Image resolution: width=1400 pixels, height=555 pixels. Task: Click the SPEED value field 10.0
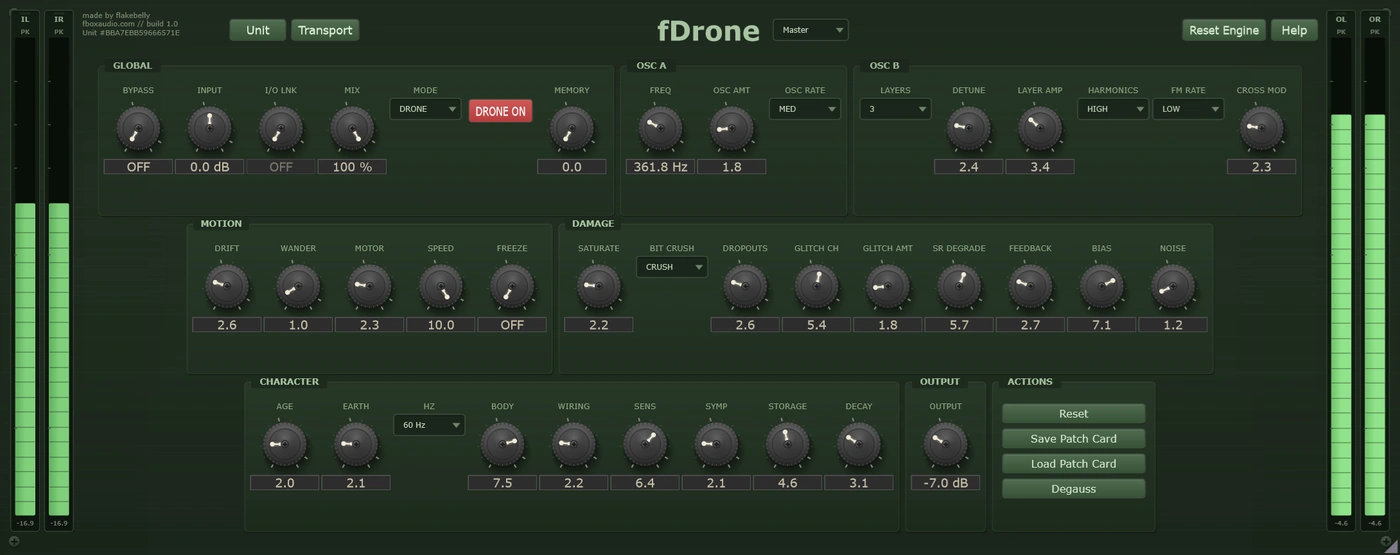point(441,325)
